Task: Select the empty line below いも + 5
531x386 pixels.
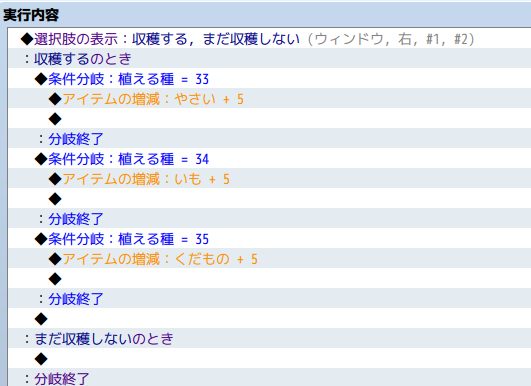Action: (270, 198)
